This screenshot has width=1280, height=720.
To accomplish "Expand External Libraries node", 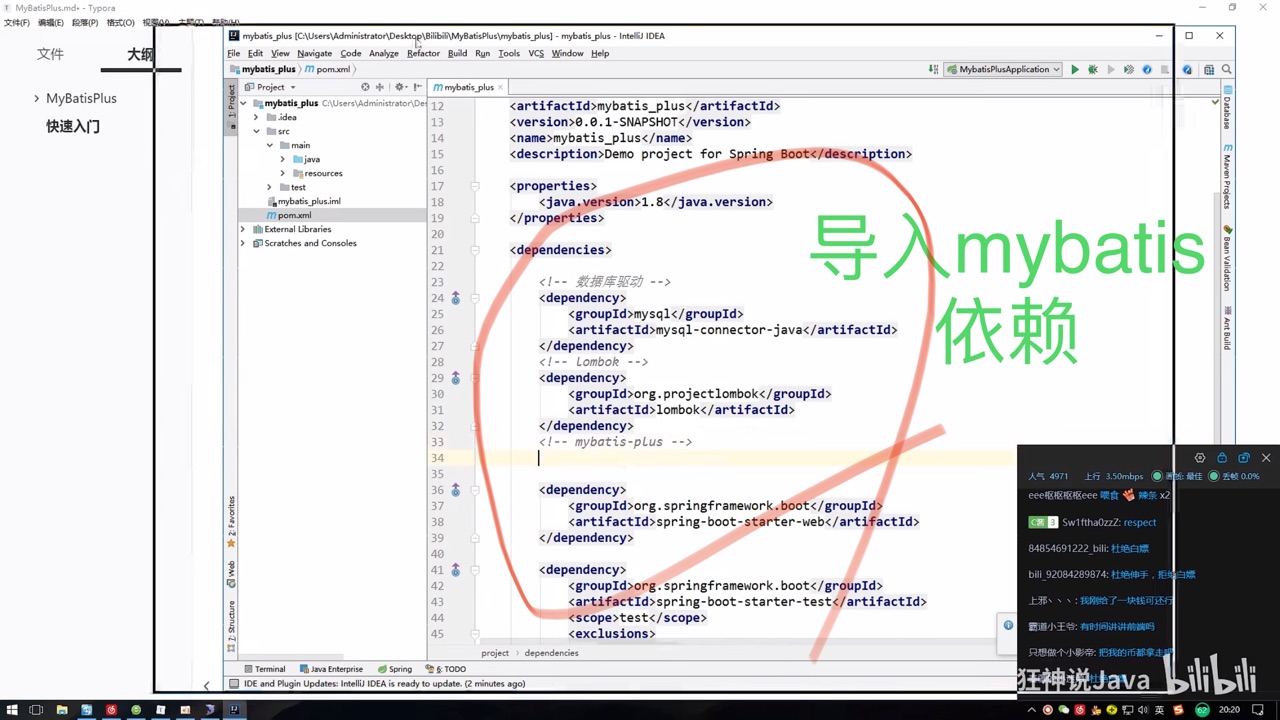I will tap(243, 229).
